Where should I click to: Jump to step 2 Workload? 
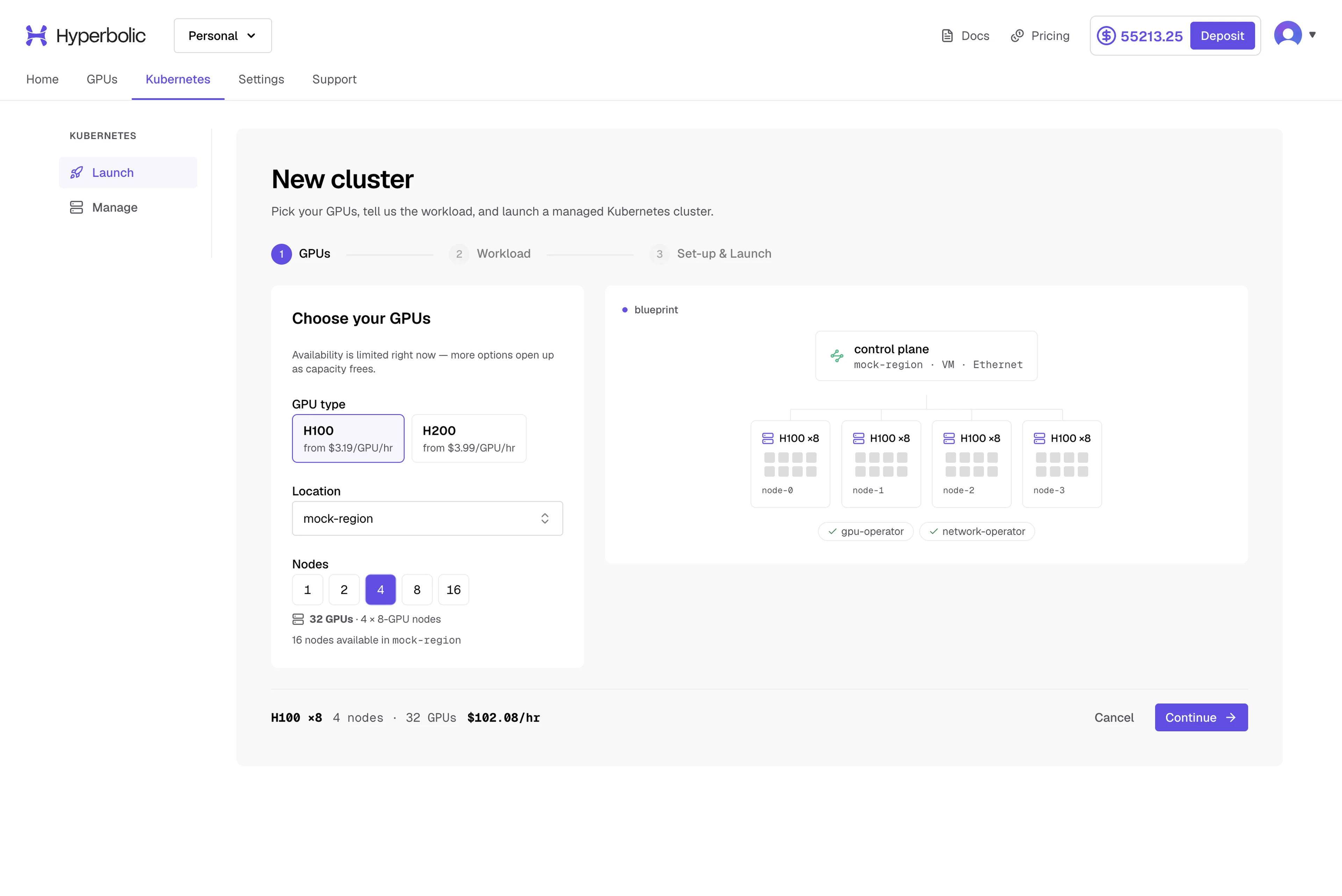[490, 254]
